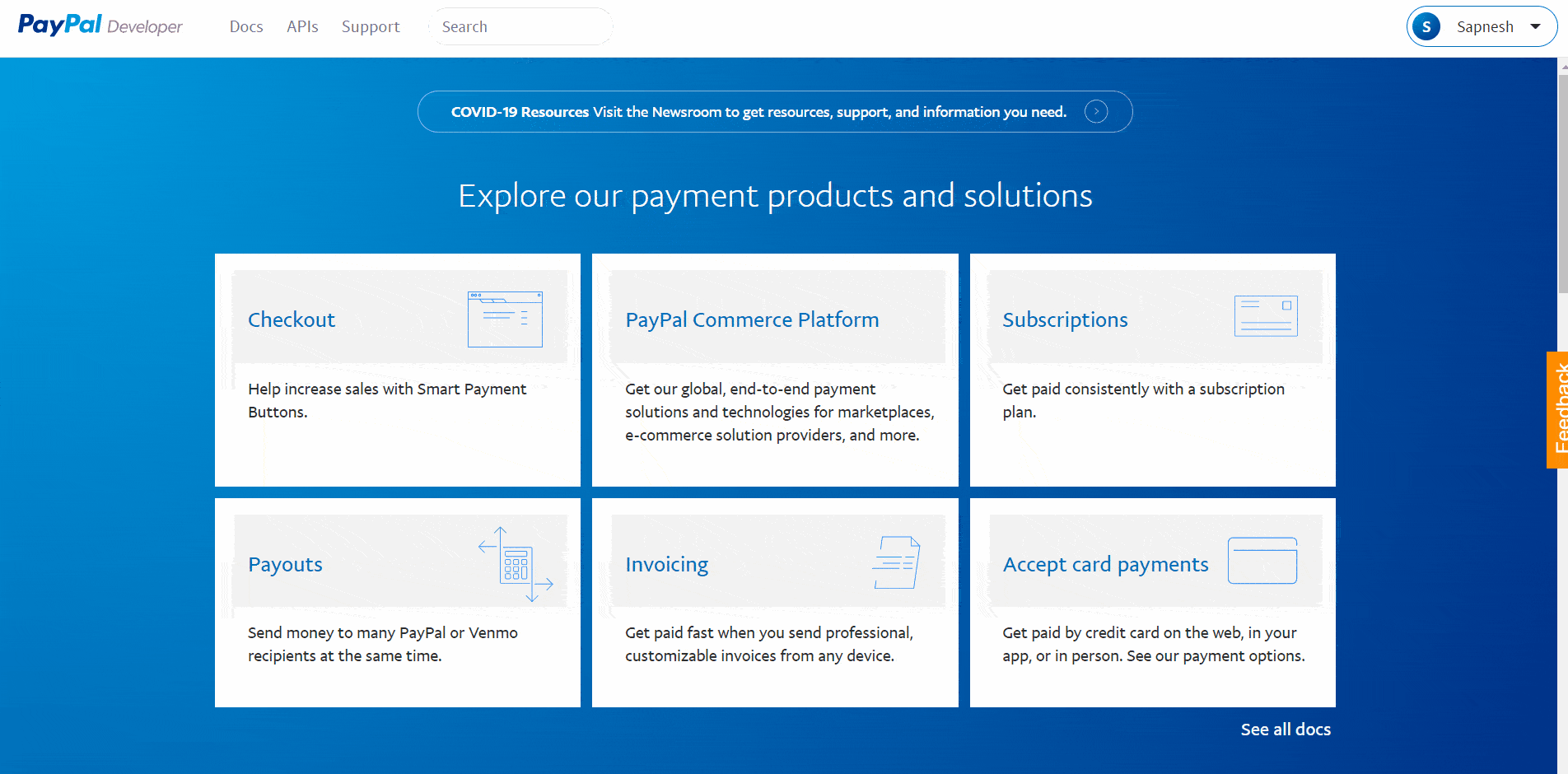The width and height of the screenshot is (1568, 774).
Task: Click the Payouts calculator arrows icon
Action: 516,564
